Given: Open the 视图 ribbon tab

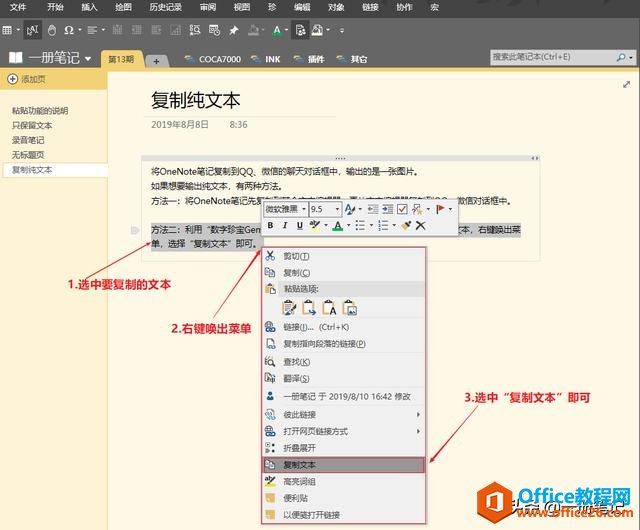Looking at the screenshot, I should [x=242, y=7].
